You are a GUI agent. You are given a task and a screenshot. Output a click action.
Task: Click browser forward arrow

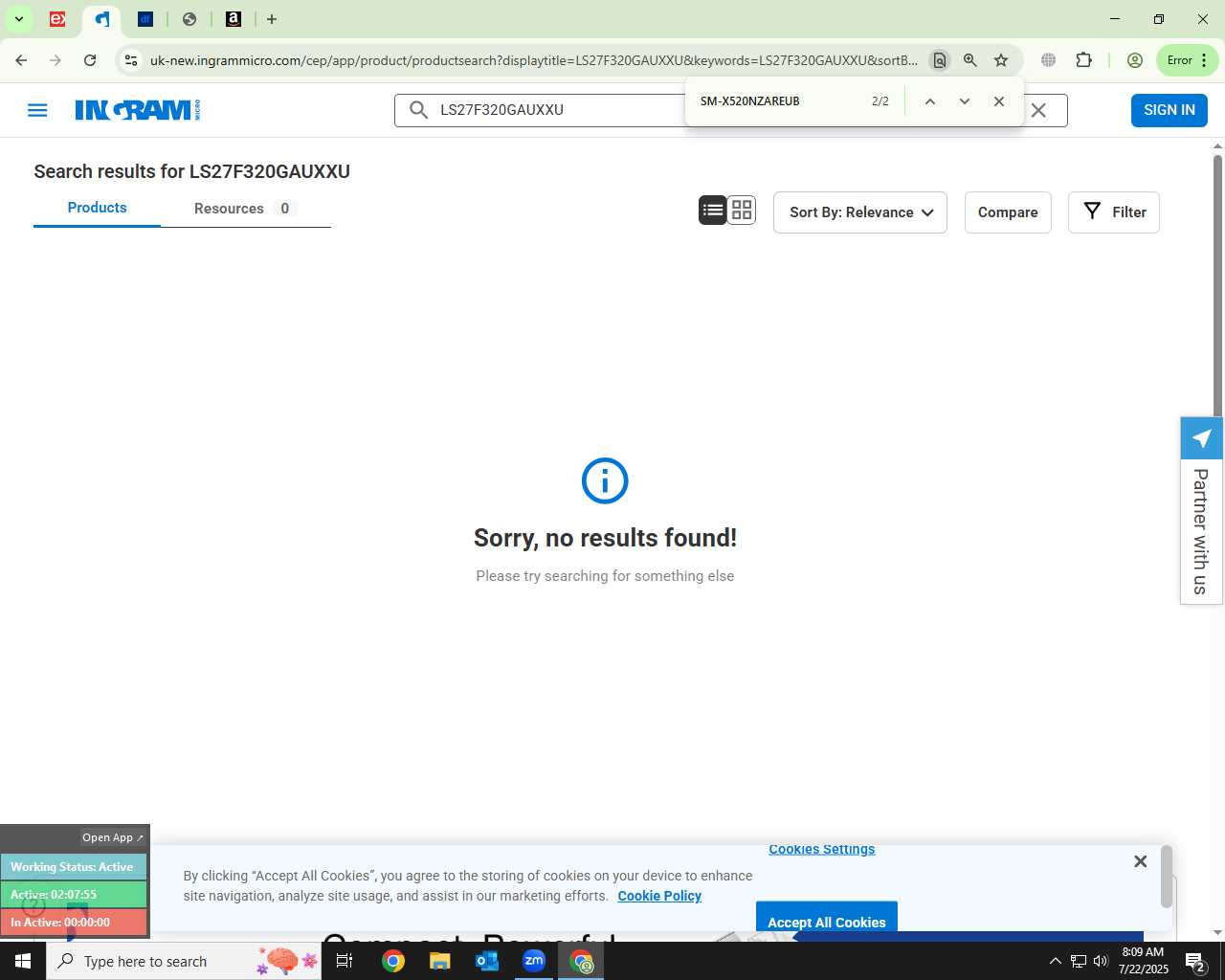click(56, 60)
